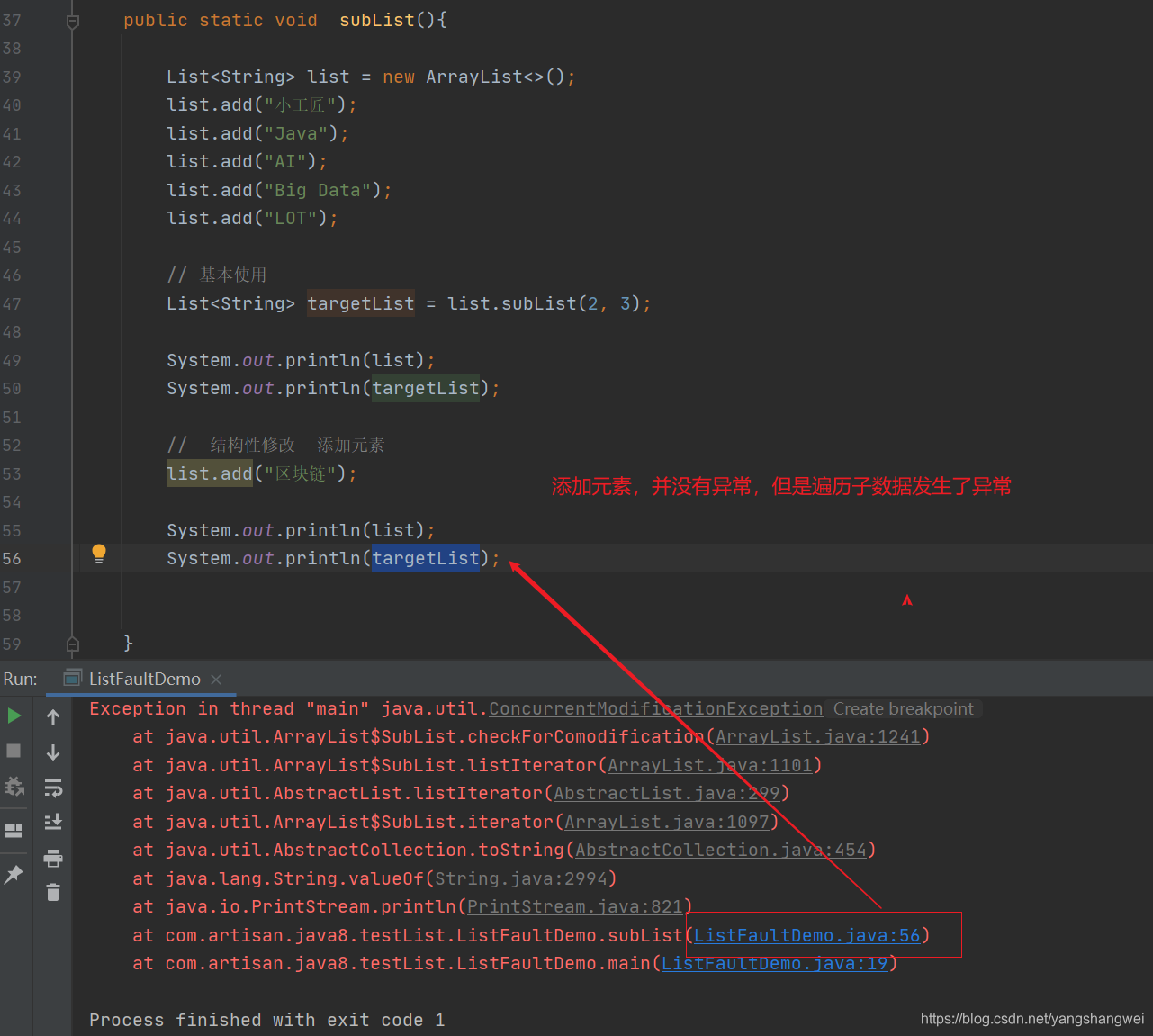Open String.java:2994 link
Screen dimensions: 1153x1036
[x=521, y=878]
